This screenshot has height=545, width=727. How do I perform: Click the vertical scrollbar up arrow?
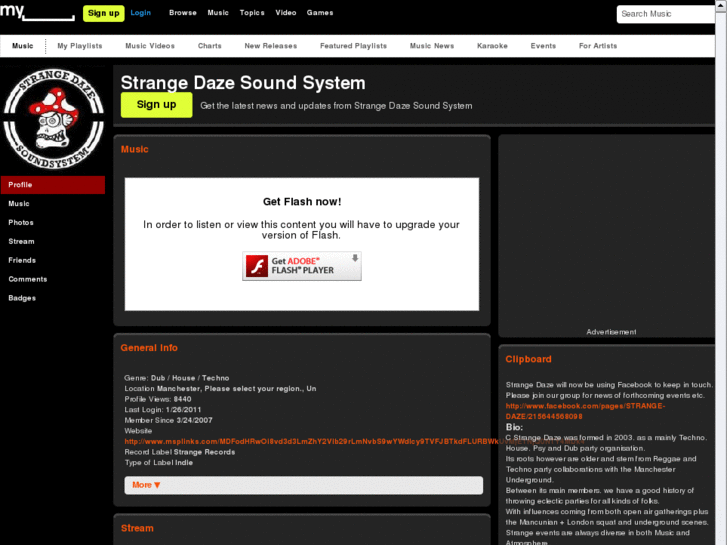point(721,4)
